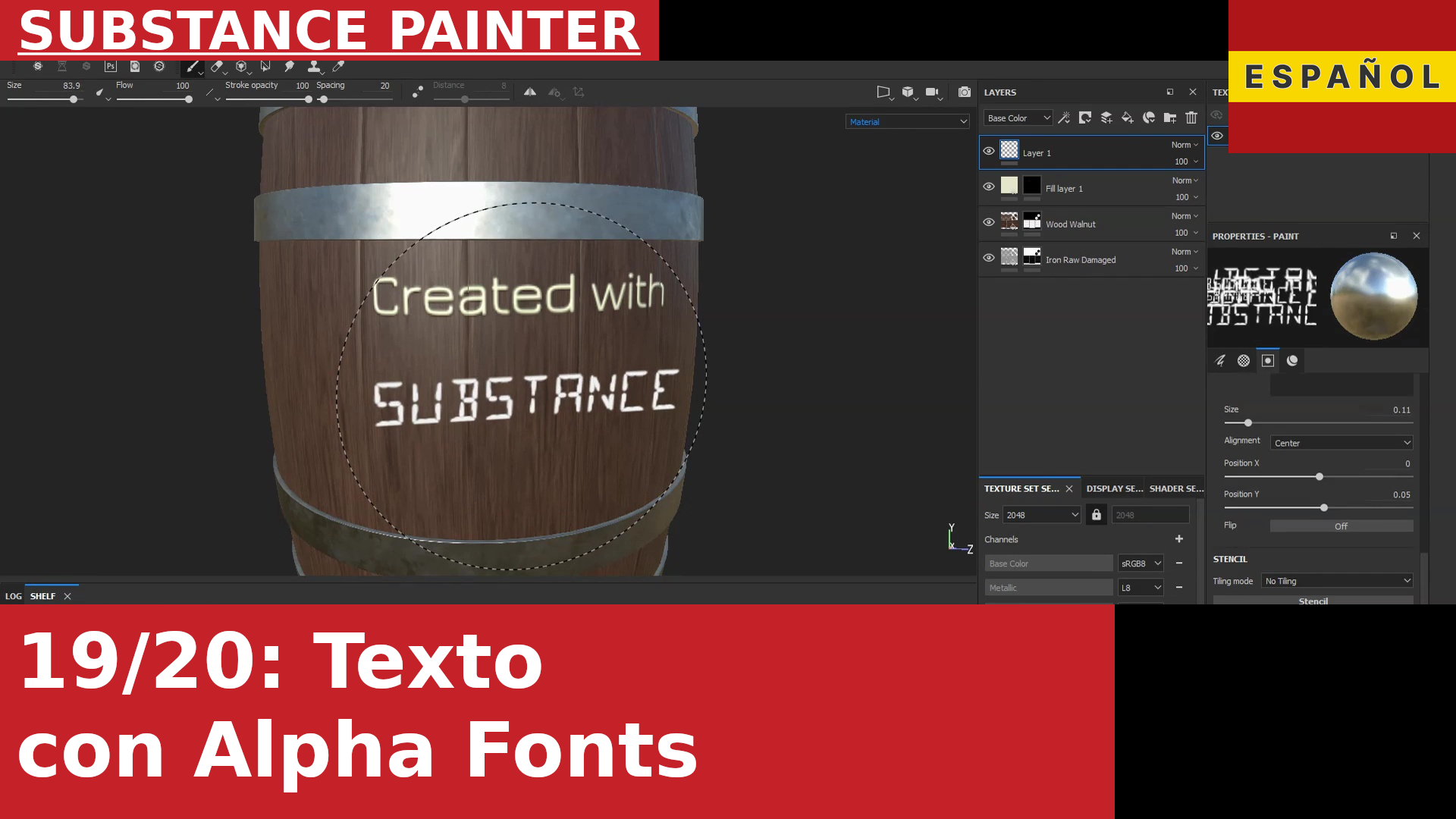1456x819 pixels.
Task: Toggle the Flip Off switch
Action: [x=1341, y=526]
